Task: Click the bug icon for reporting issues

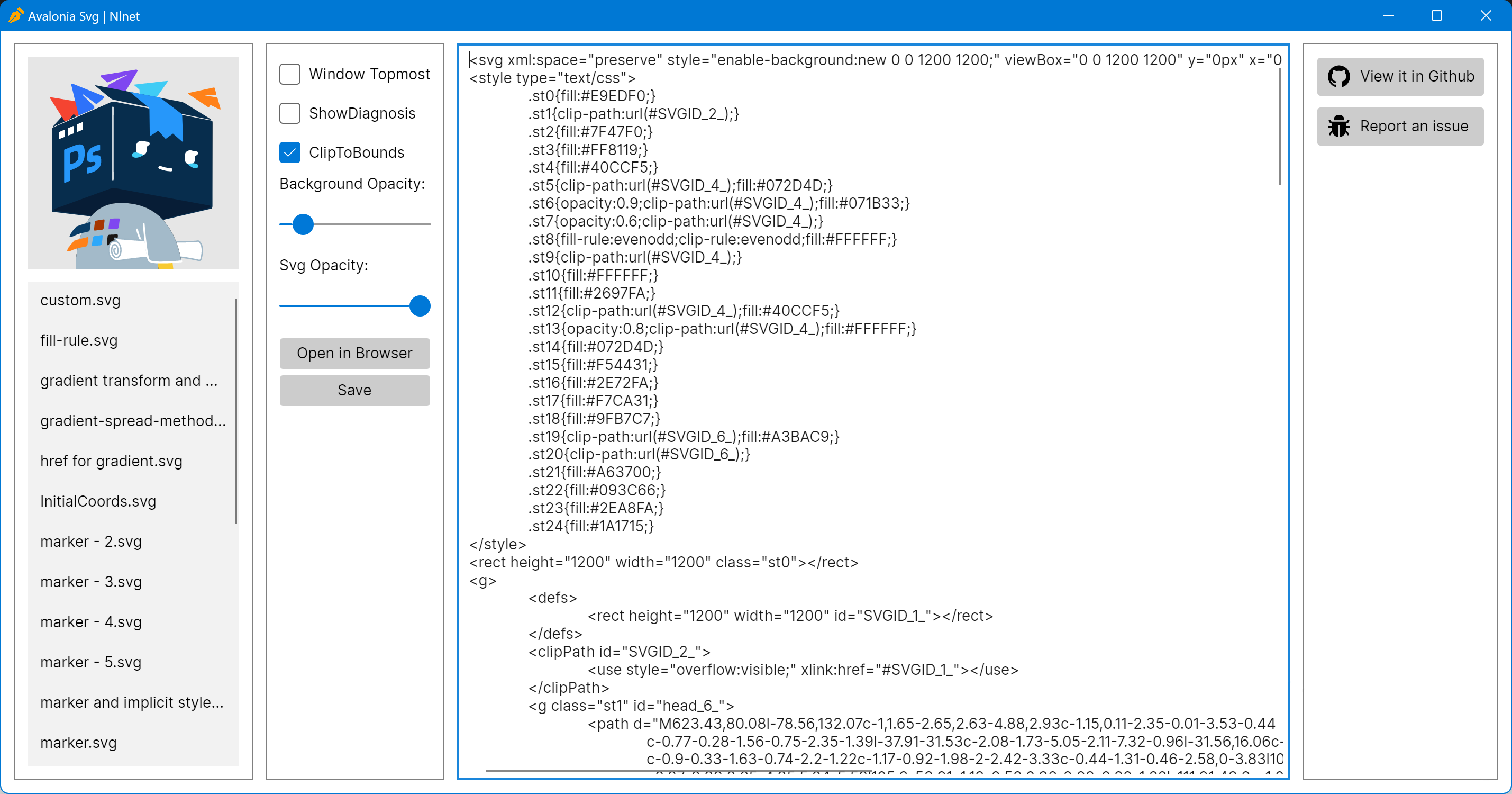Action: point(1339,127)
